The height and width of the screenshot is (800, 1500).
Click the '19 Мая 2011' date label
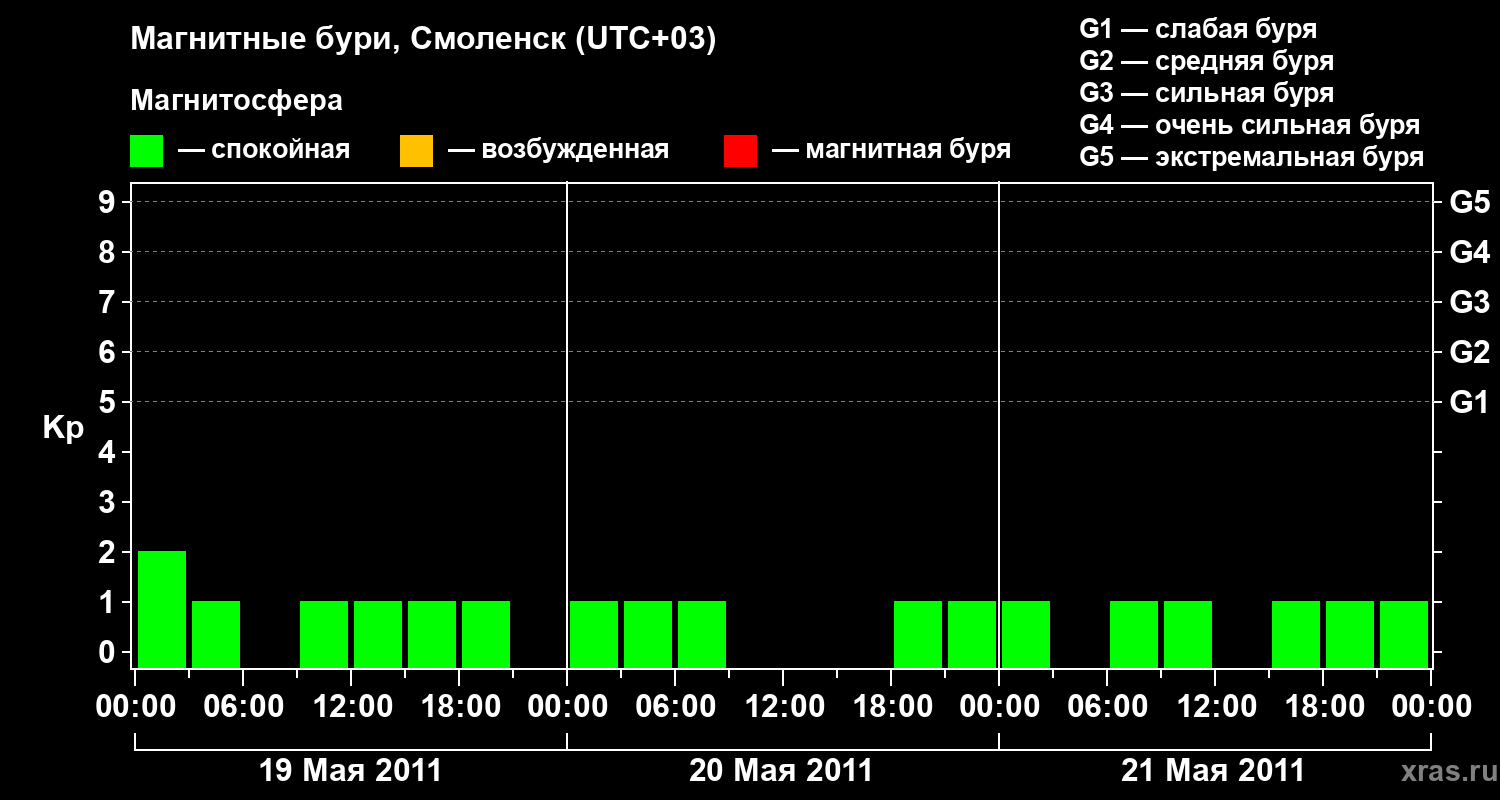[350, 771]
